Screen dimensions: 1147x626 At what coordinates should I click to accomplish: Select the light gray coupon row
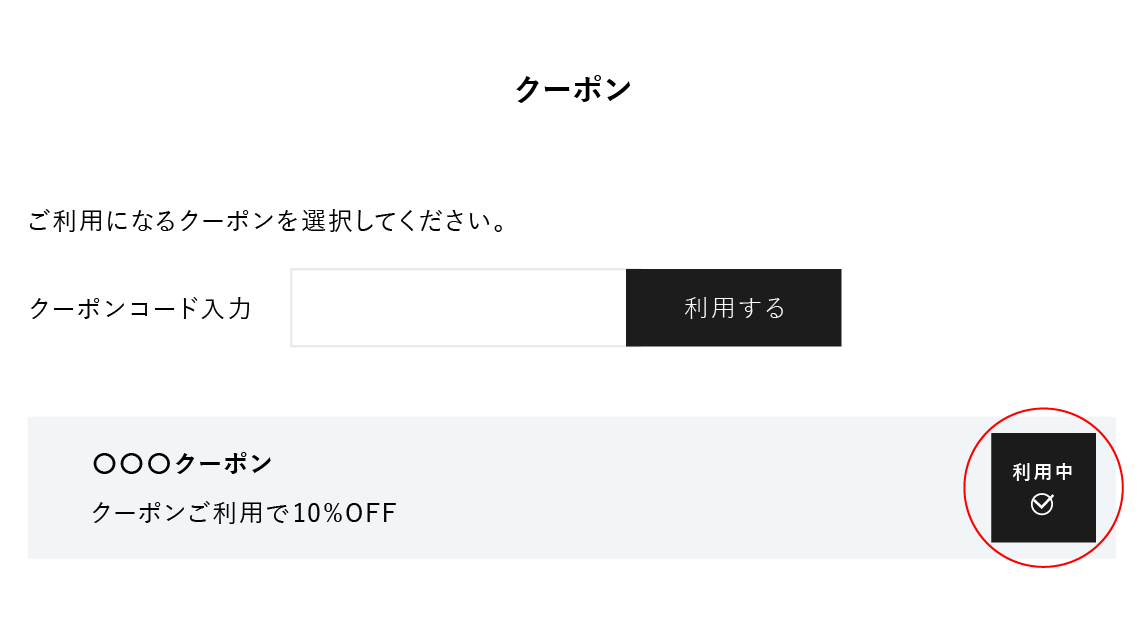tap(571, 488)
